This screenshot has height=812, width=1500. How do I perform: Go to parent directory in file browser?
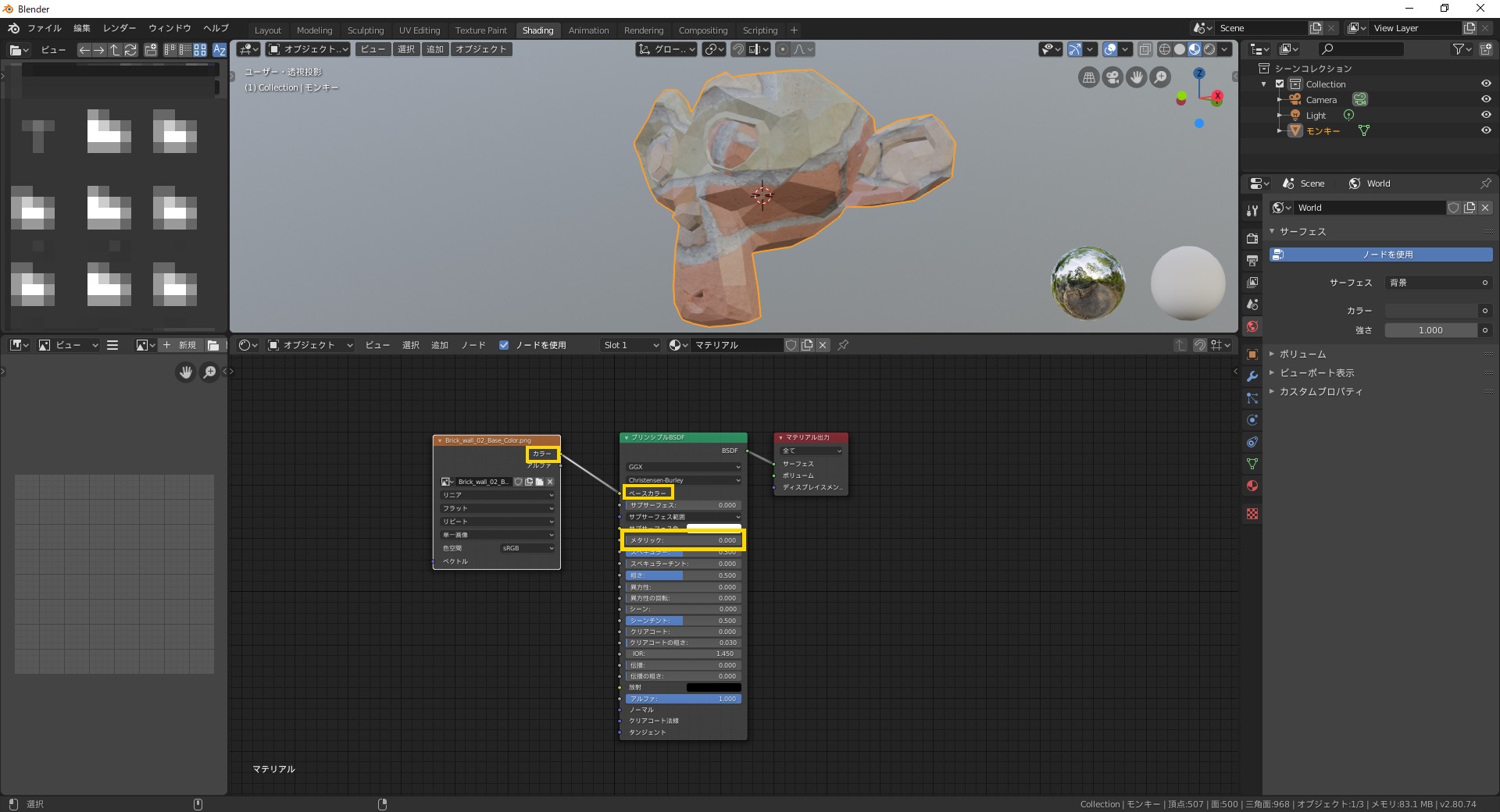pos(115,49)
